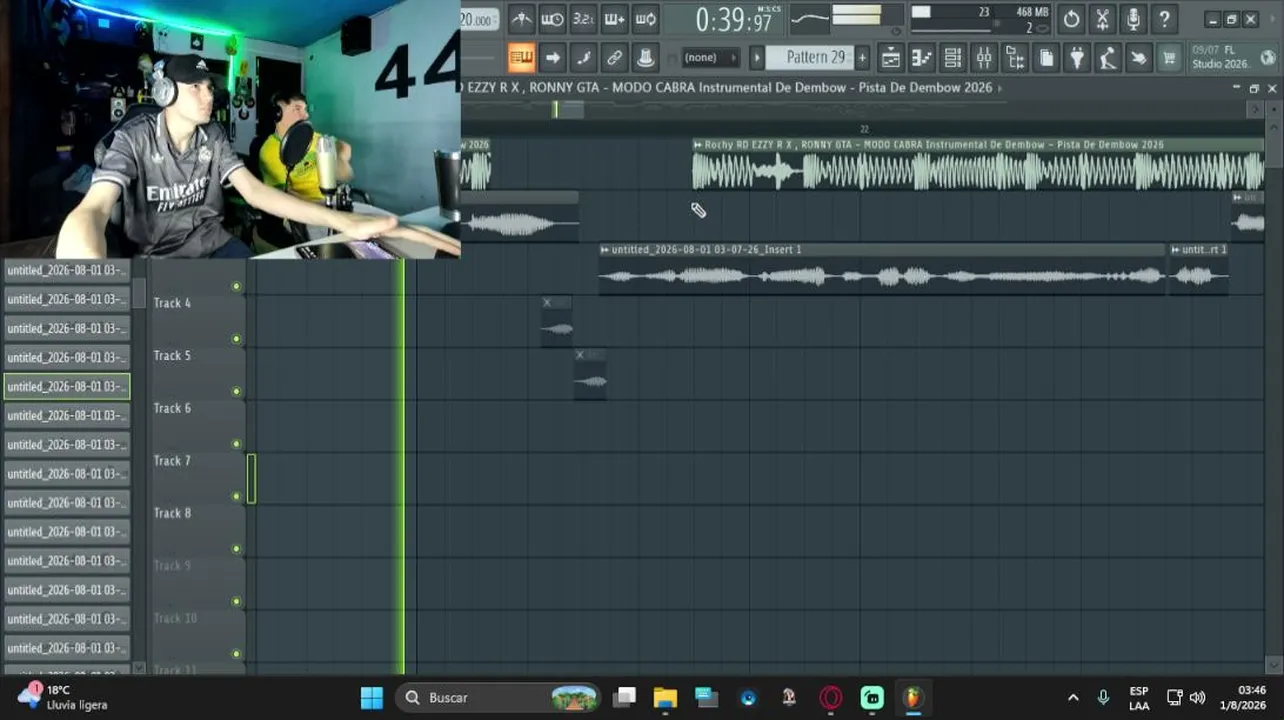Add a new pattern with the plus button
Viewport: 1284px width, 720px height.
pyautogui.click(x=862, y=58)
